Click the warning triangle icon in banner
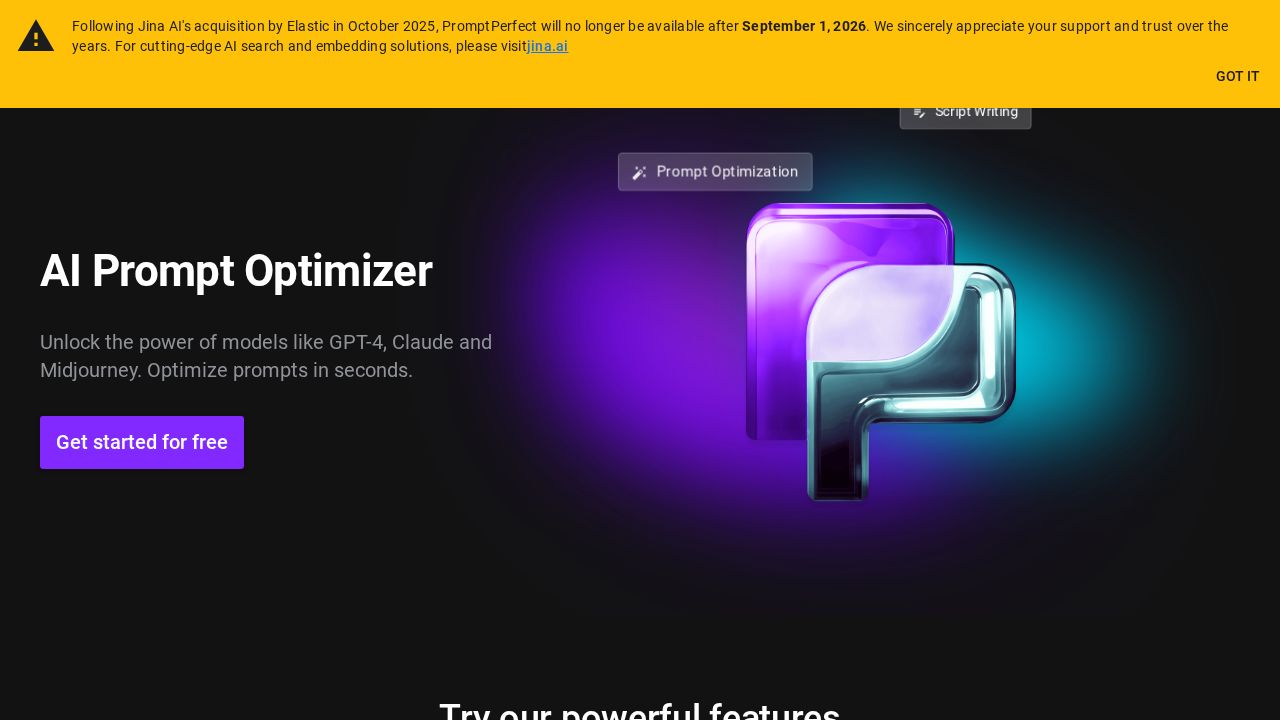The image size is (1280, 720). click(x=36, y=36)
